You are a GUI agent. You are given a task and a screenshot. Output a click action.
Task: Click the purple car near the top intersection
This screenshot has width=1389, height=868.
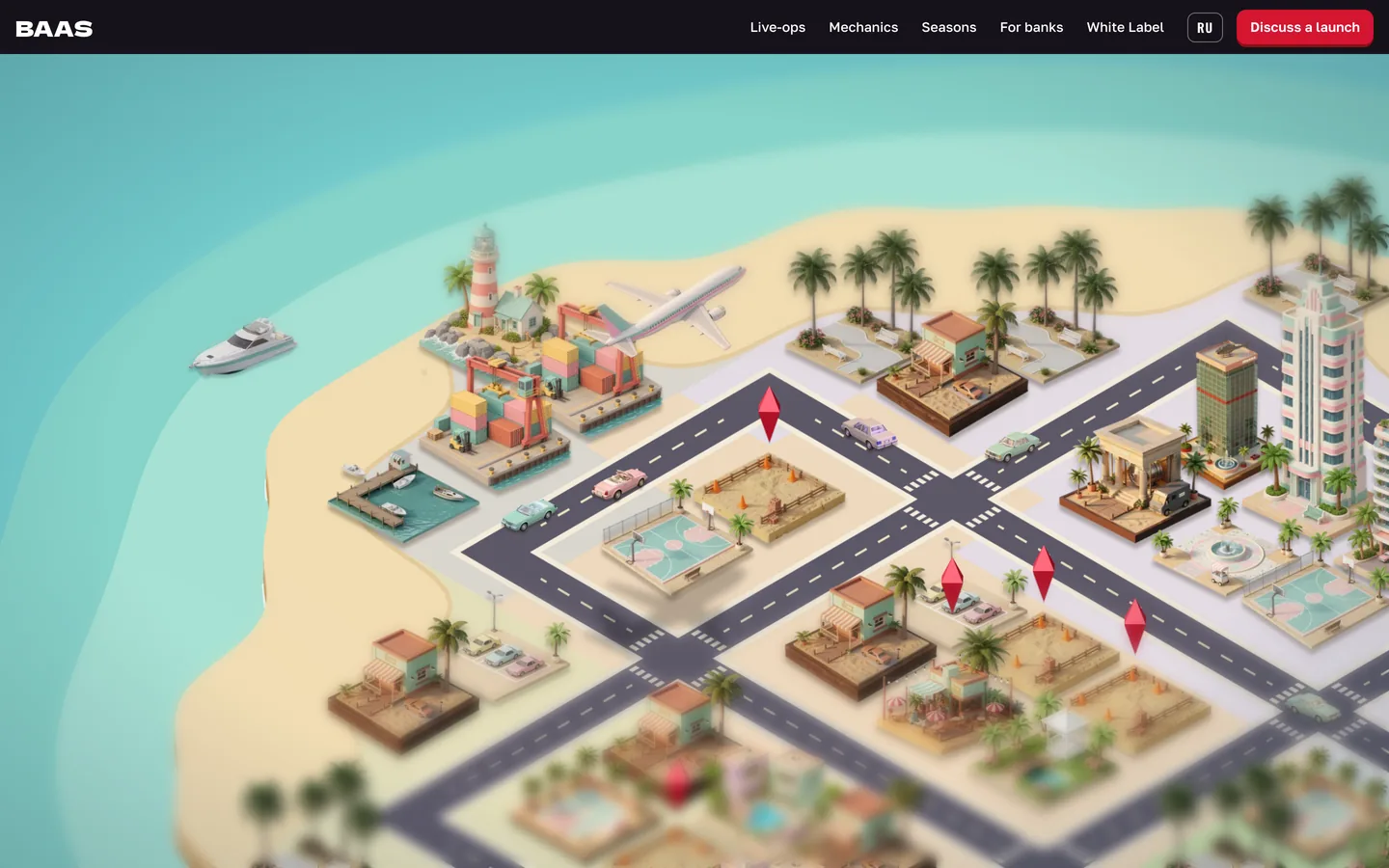[x=870, y=432]
